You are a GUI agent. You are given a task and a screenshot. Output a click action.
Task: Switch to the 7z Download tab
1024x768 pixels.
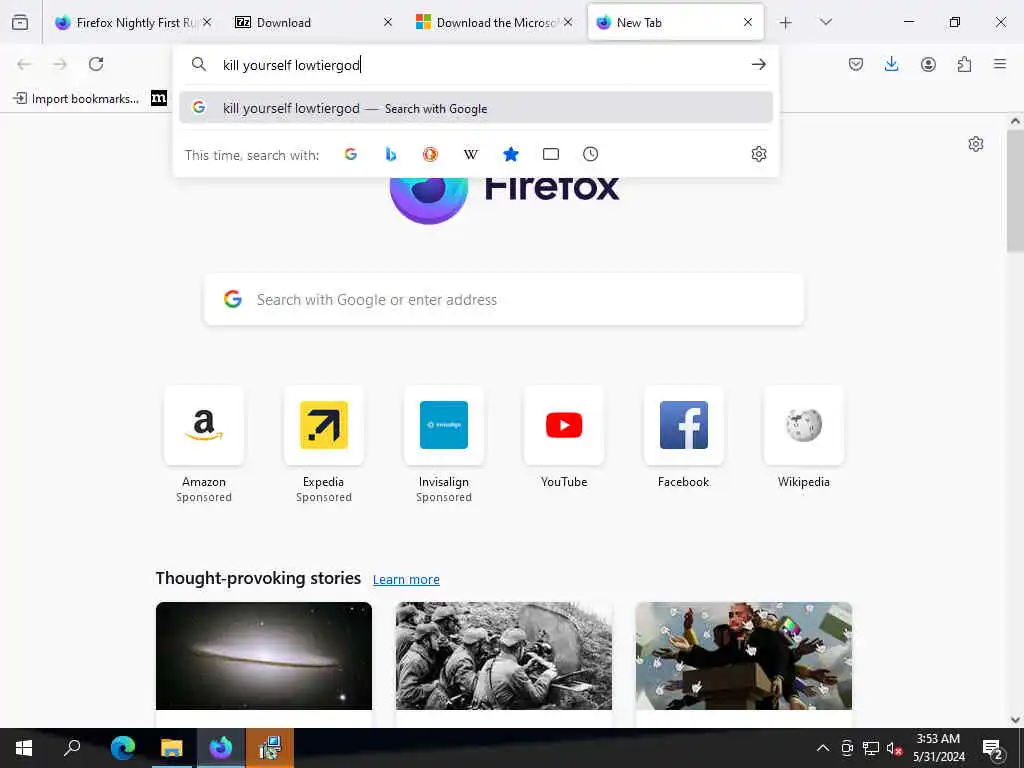[313, 22]
